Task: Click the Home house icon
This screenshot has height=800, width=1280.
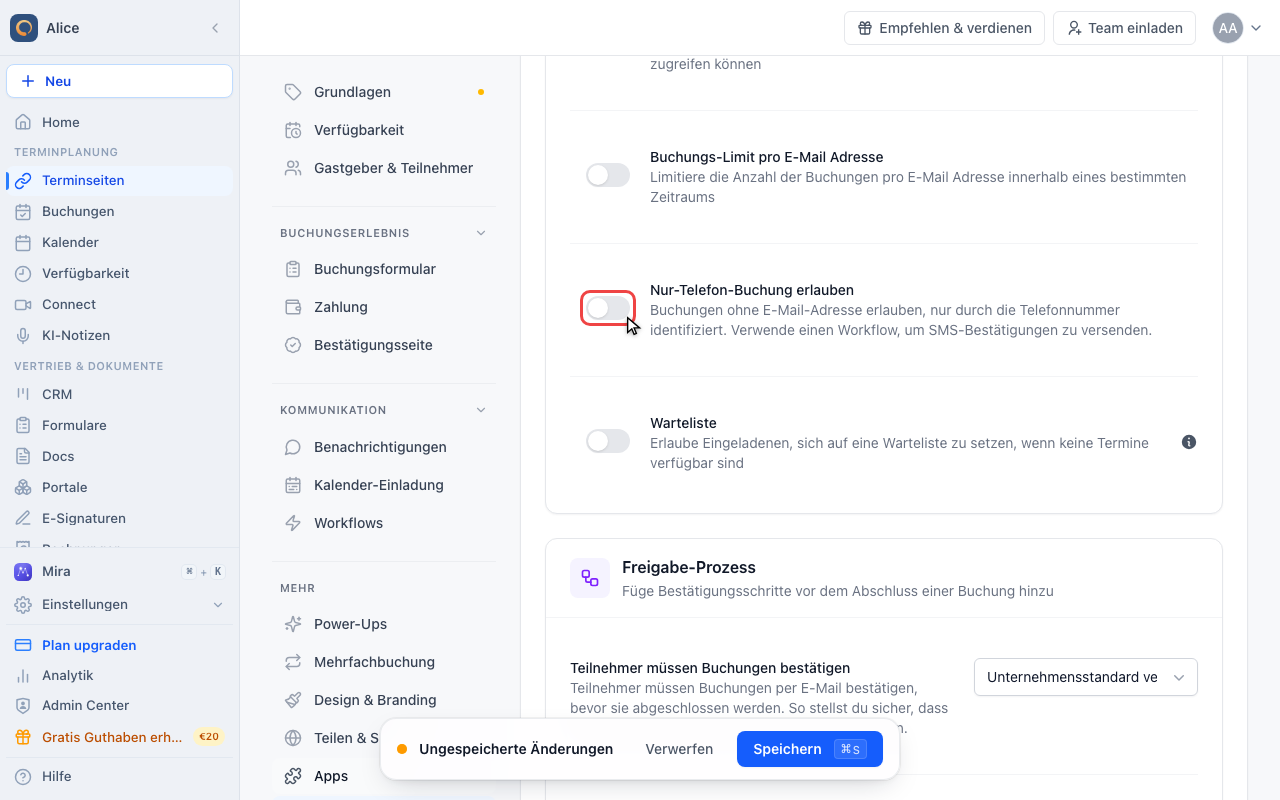Action: click(23, 122)
